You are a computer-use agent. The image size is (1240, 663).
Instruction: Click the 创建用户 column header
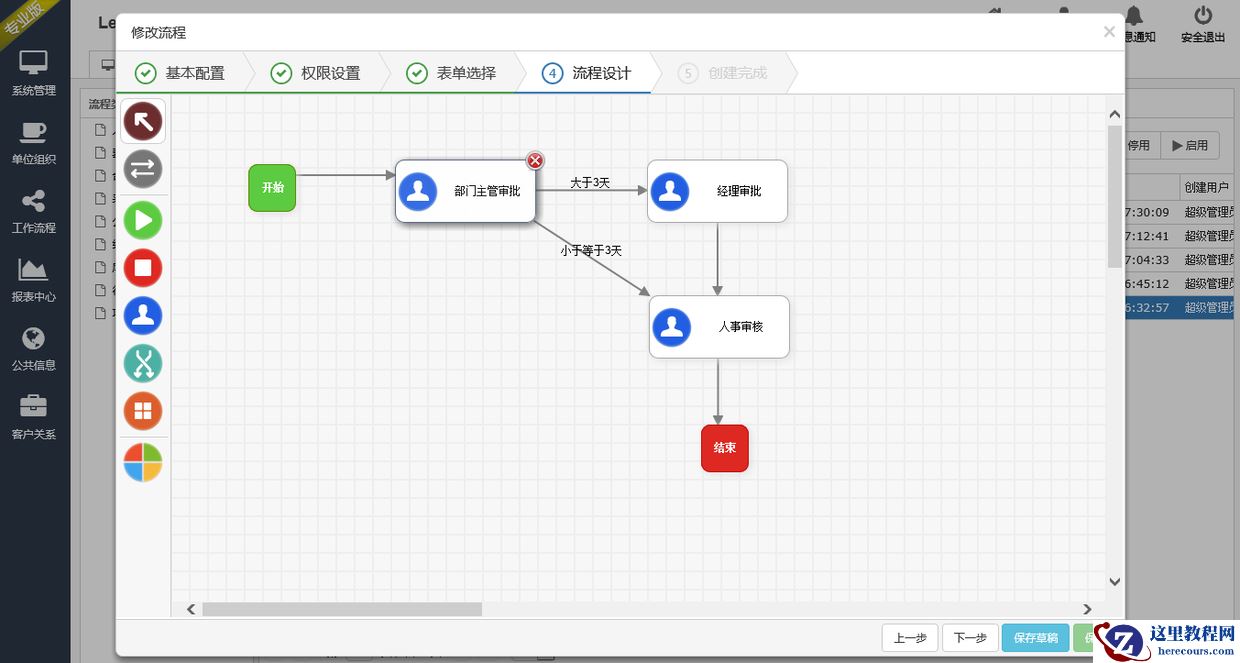(1207, 187)
